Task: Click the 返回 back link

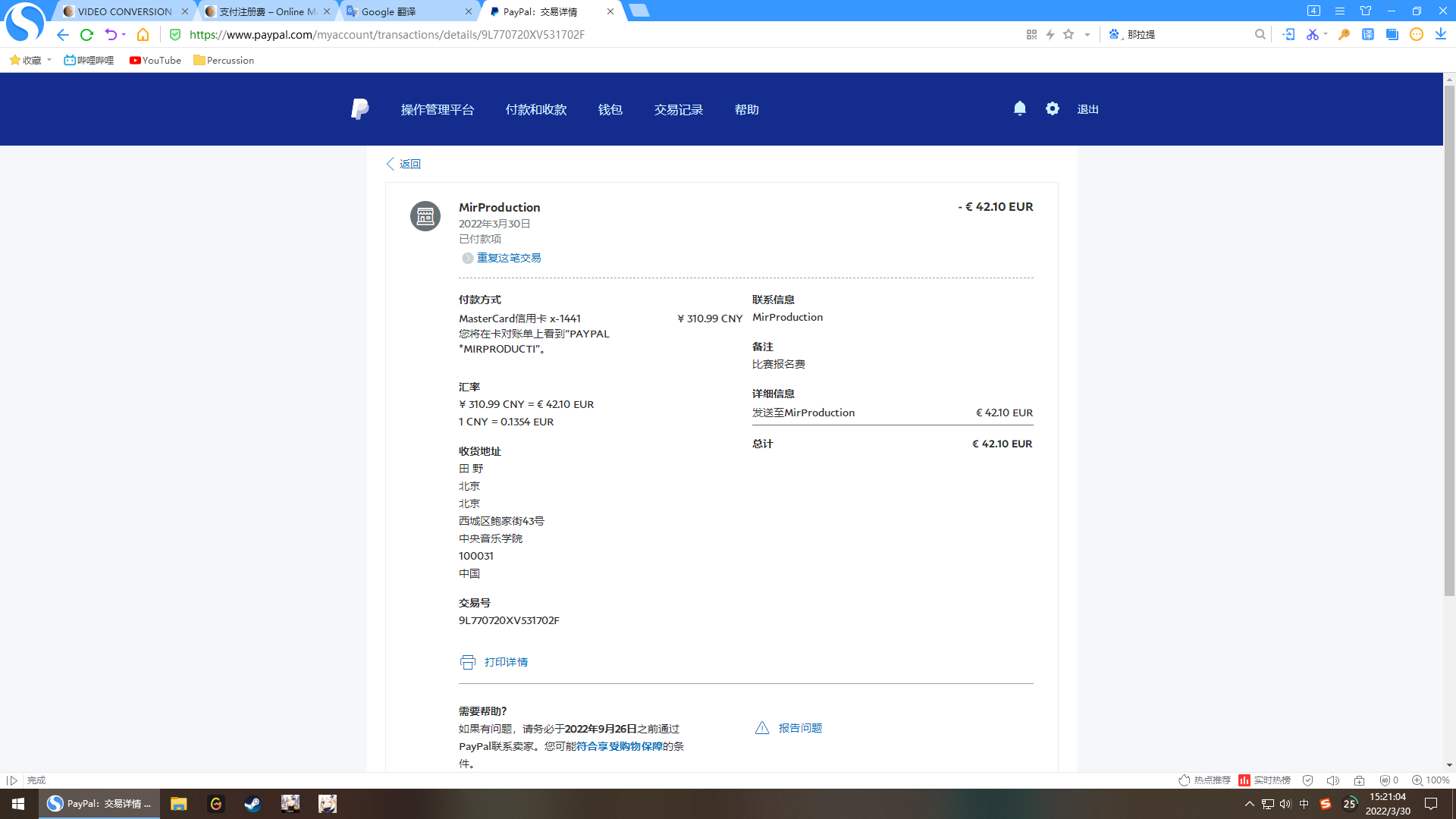Action: (x=409, y=164)
